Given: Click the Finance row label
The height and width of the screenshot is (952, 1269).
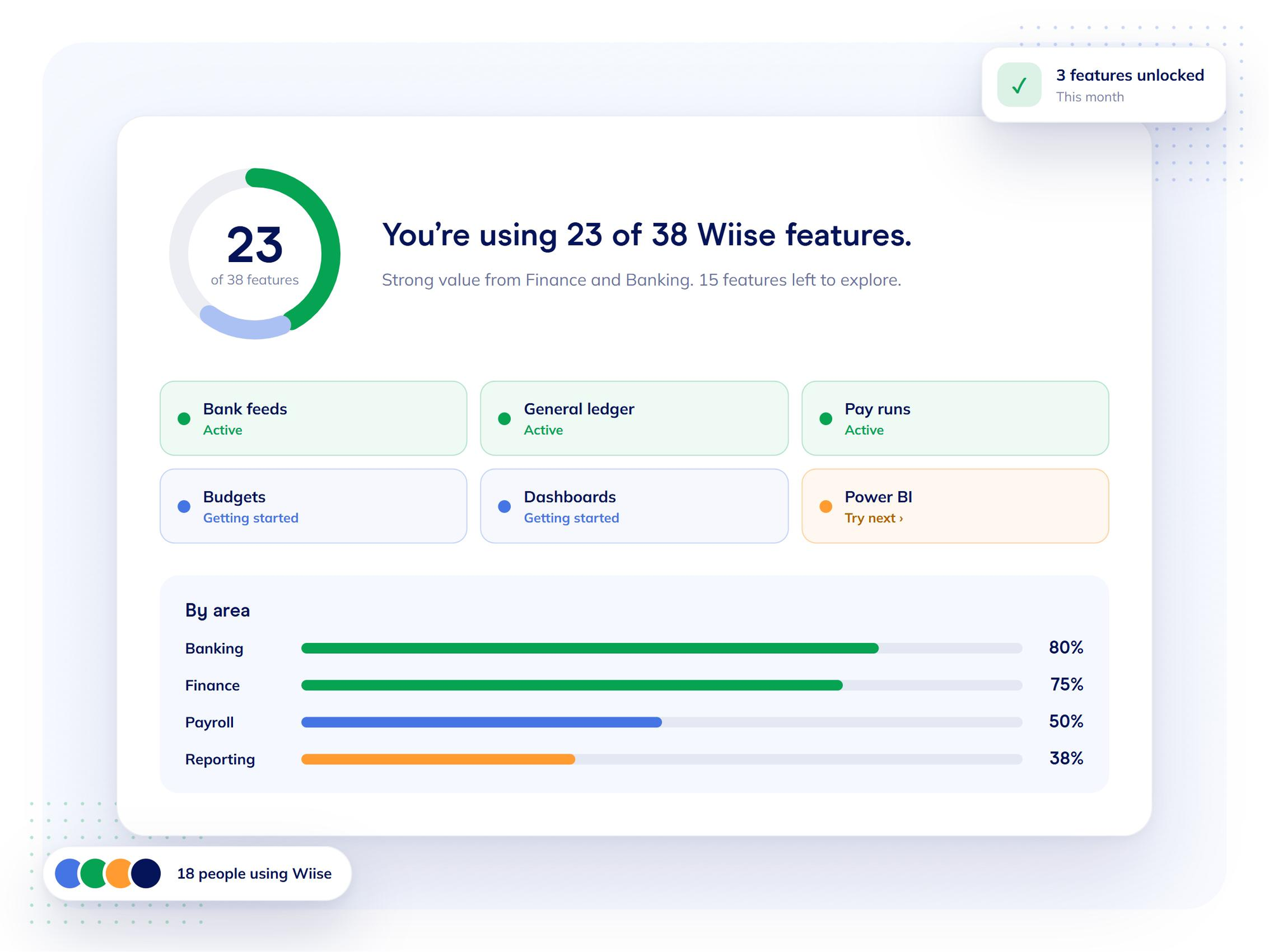Looking at the screenshot, I should 212,685.
